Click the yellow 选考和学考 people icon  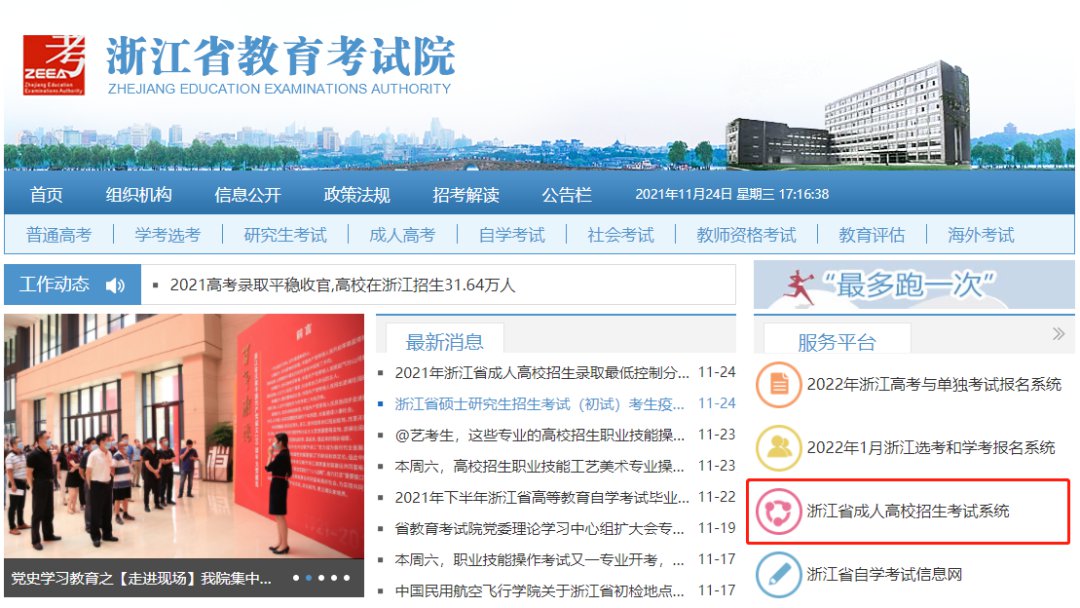pos(779,448)
